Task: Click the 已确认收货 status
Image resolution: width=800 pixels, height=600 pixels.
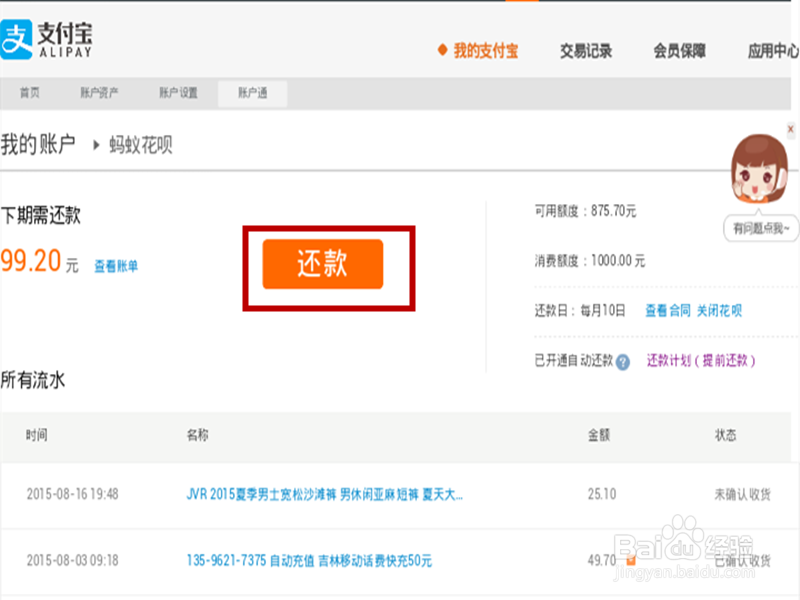Action: click(x=742, y=561)
